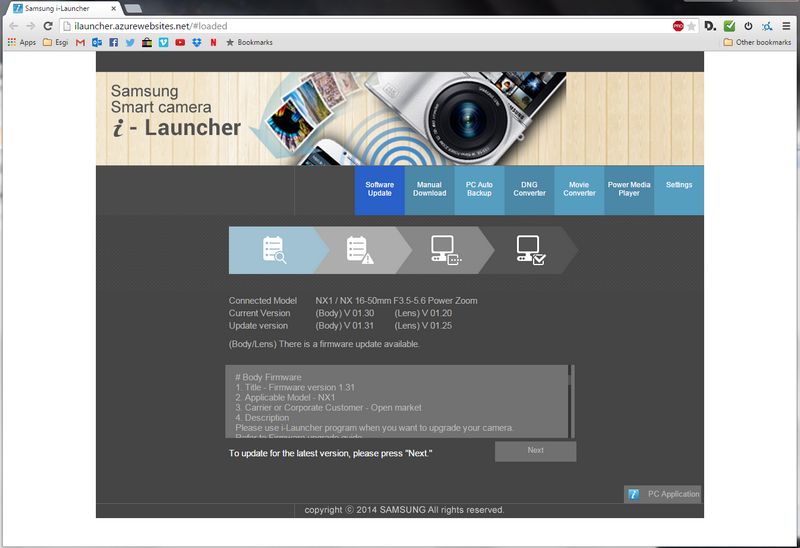
Task: Click the power symbol extension icon
Action: [748, 26]
